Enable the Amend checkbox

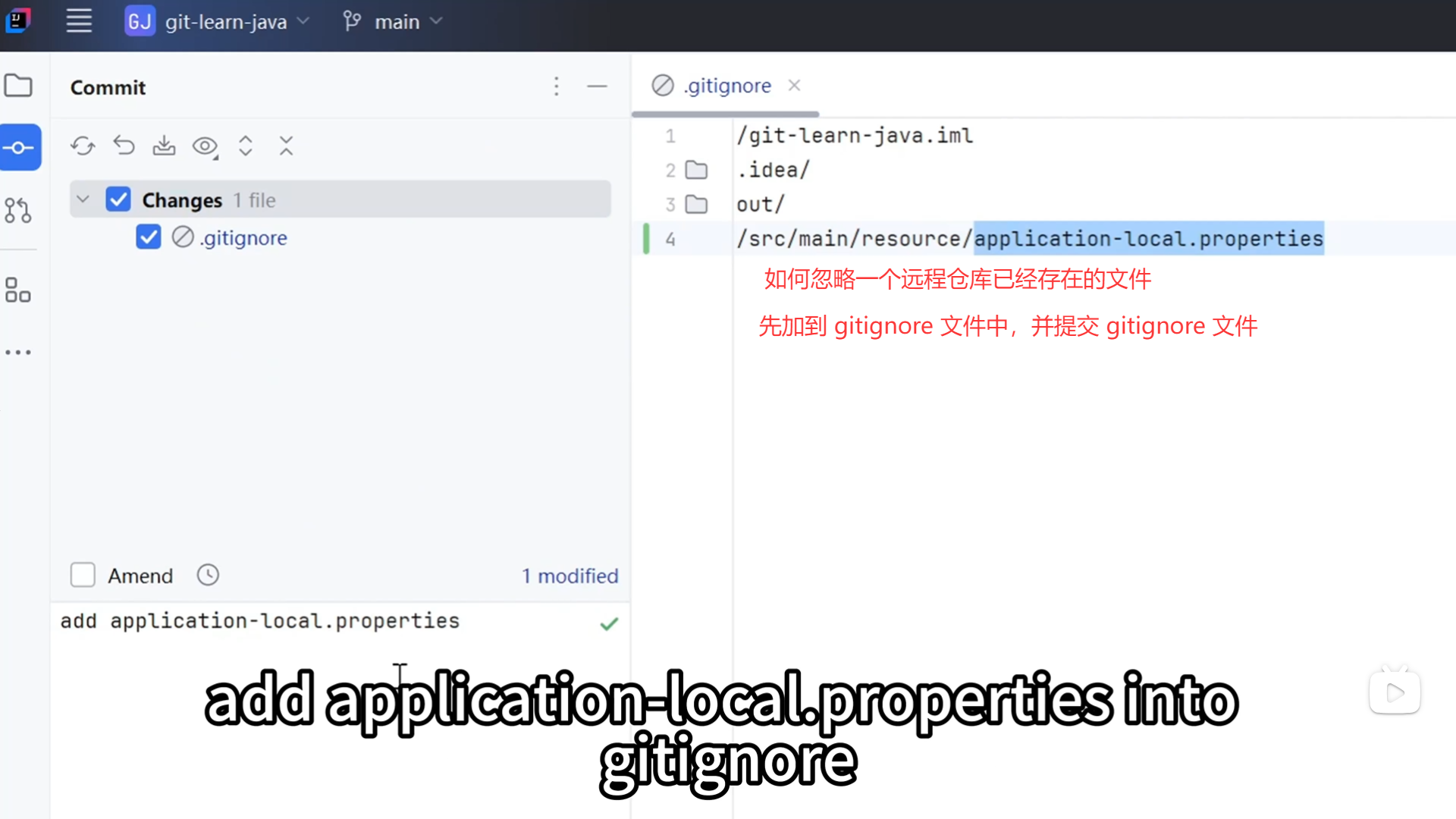coord(83,575)
